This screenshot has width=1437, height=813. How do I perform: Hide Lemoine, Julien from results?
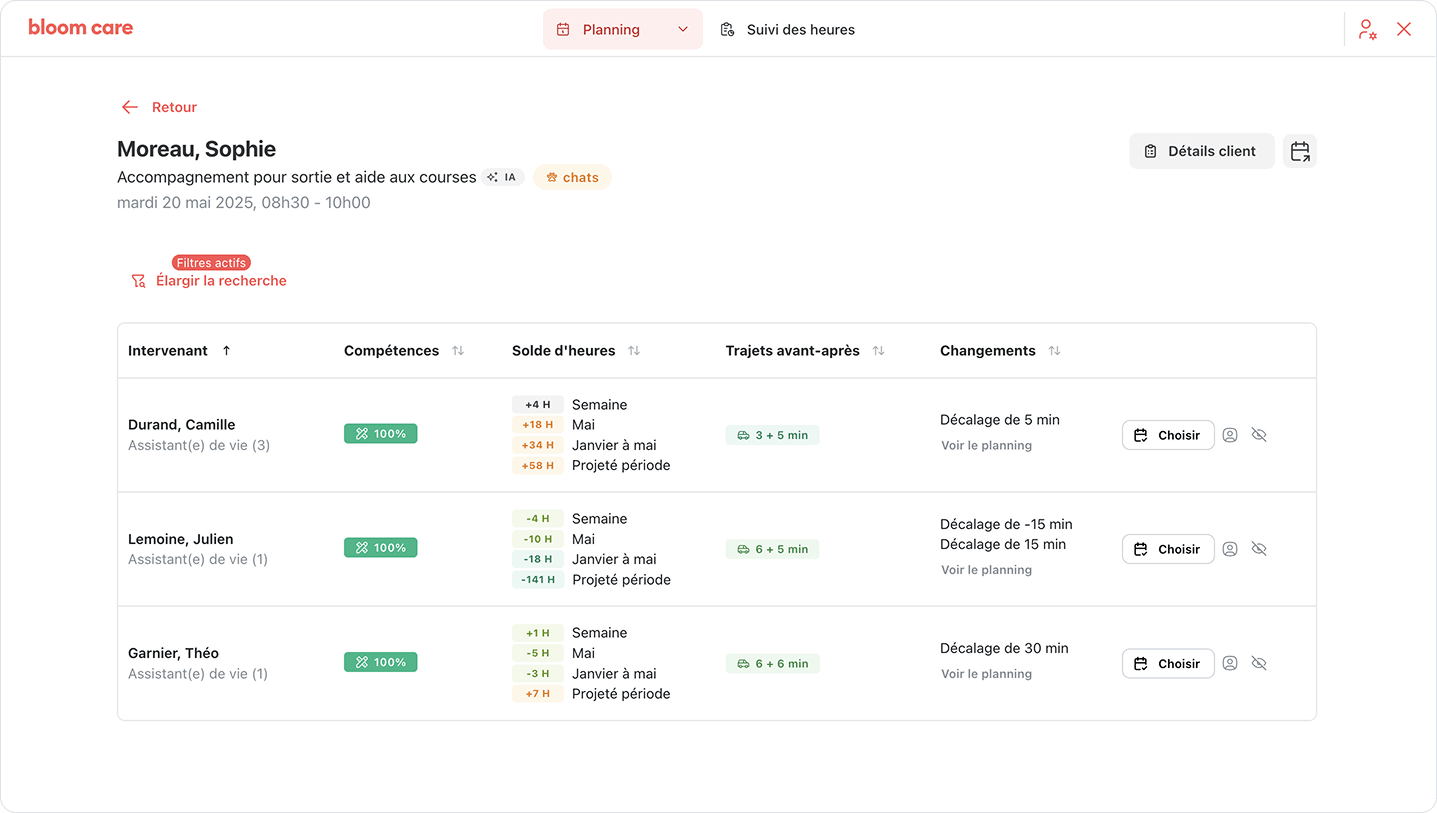1259,549
